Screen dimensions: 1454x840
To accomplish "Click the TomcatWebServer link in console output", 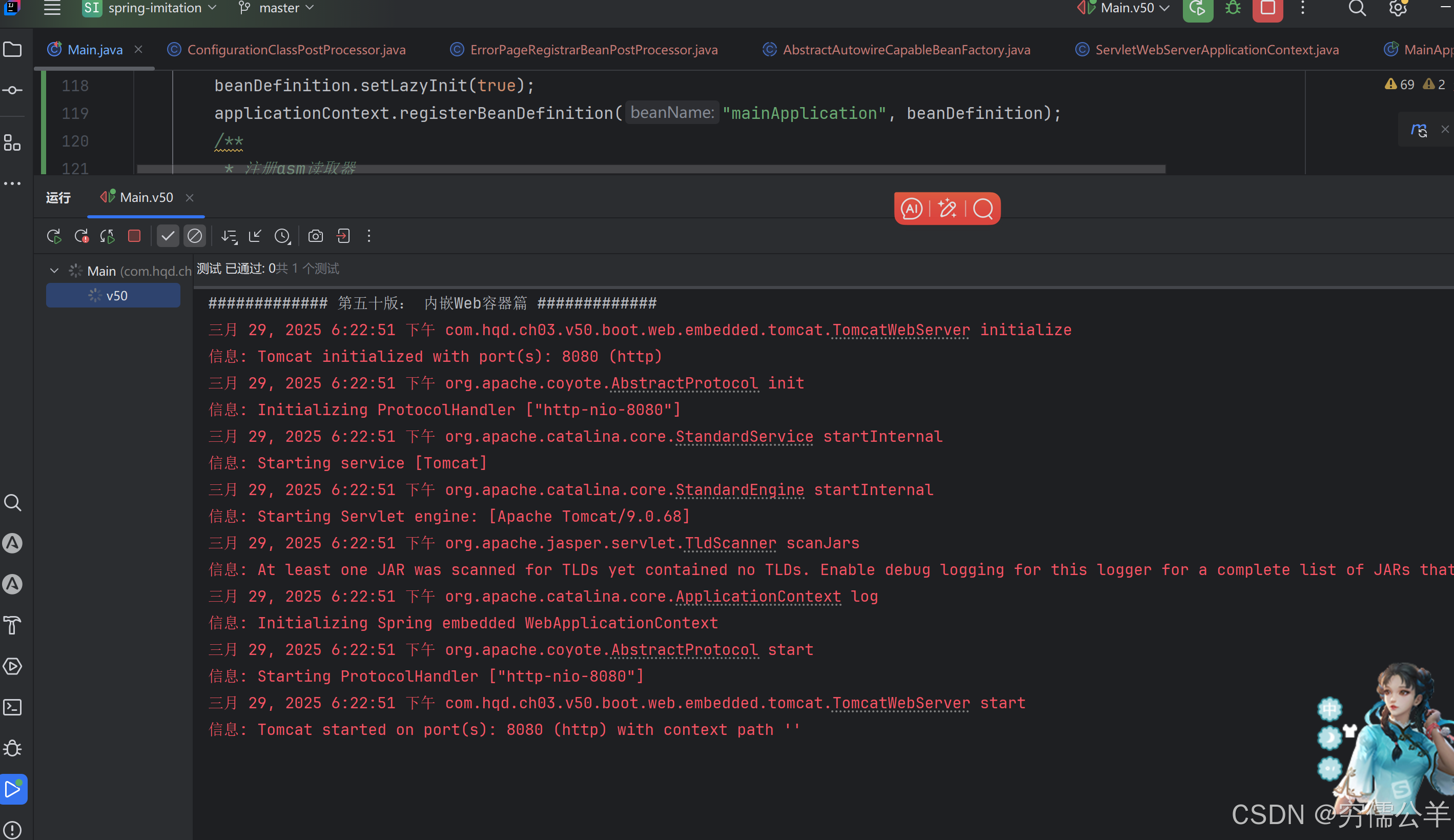I will [x=900, y=330].
